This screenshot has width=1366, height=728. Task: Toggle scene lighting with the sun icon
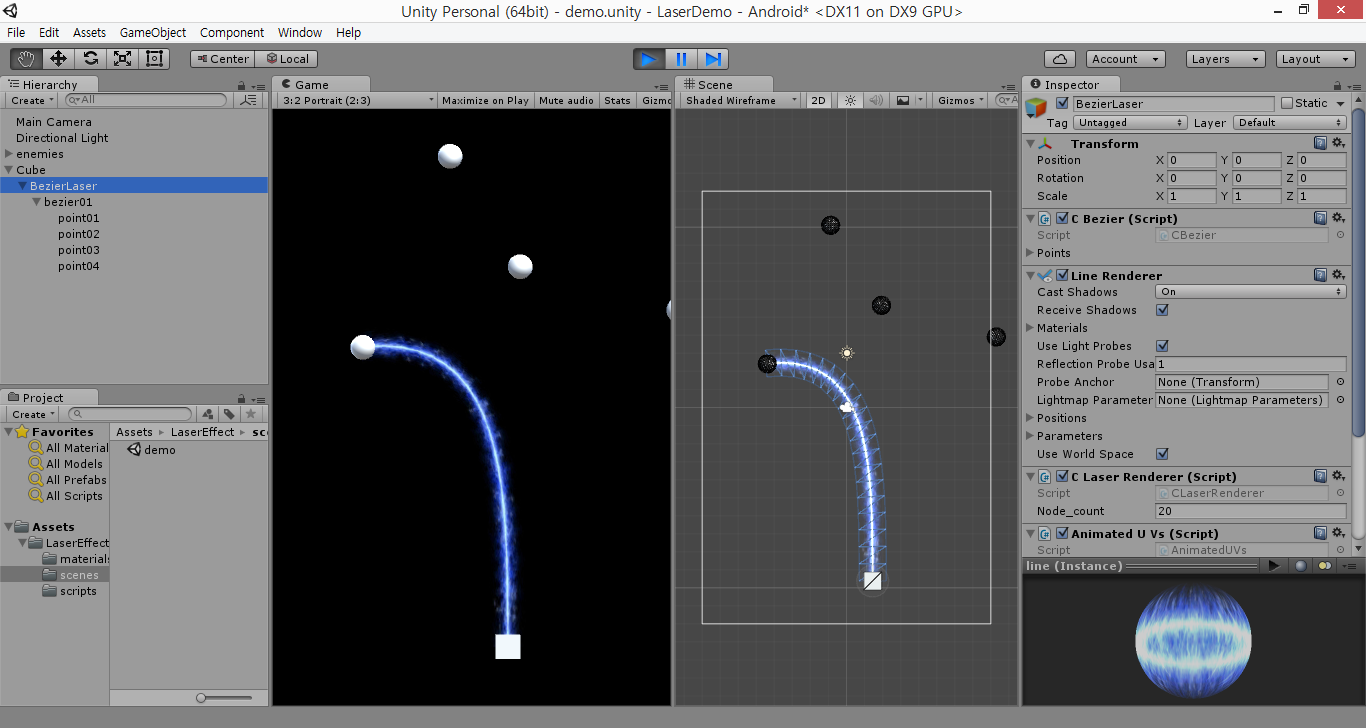click(x=848, y=100)
